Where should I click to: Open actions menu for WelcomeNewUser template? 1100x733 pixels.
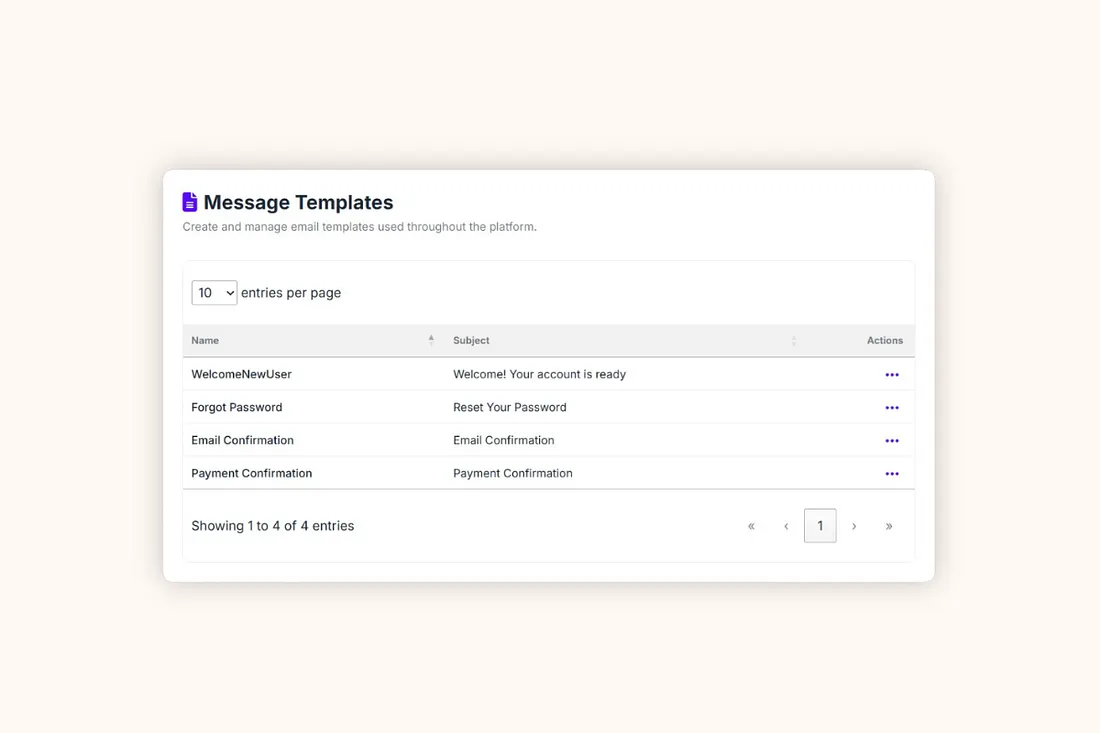click(892, 375)
